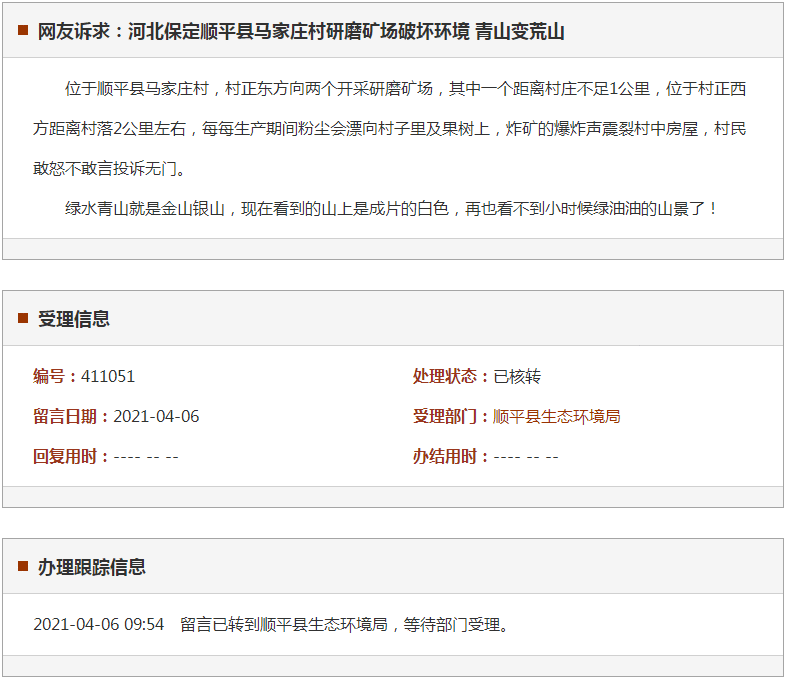Image resolution: width=786 pixels, height=679 pixels.
Task: Click the 已核转 status value
Action: 517,377
